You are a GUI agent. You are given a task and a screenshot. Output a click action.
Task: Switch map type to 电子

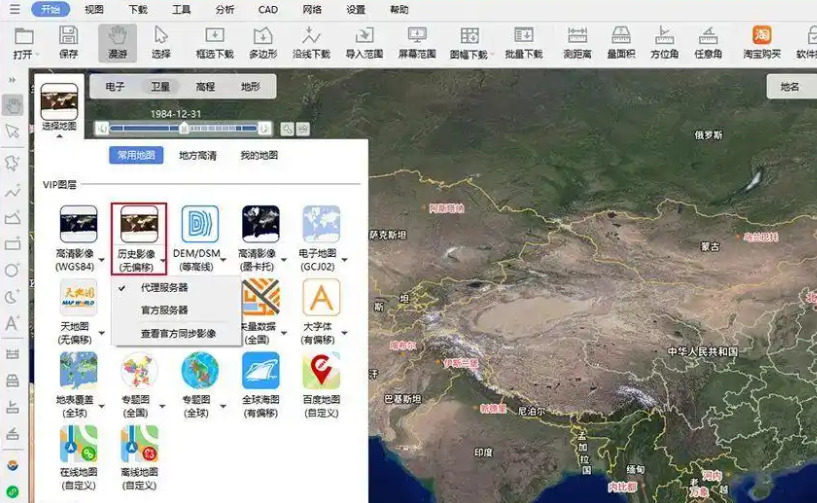115,87
